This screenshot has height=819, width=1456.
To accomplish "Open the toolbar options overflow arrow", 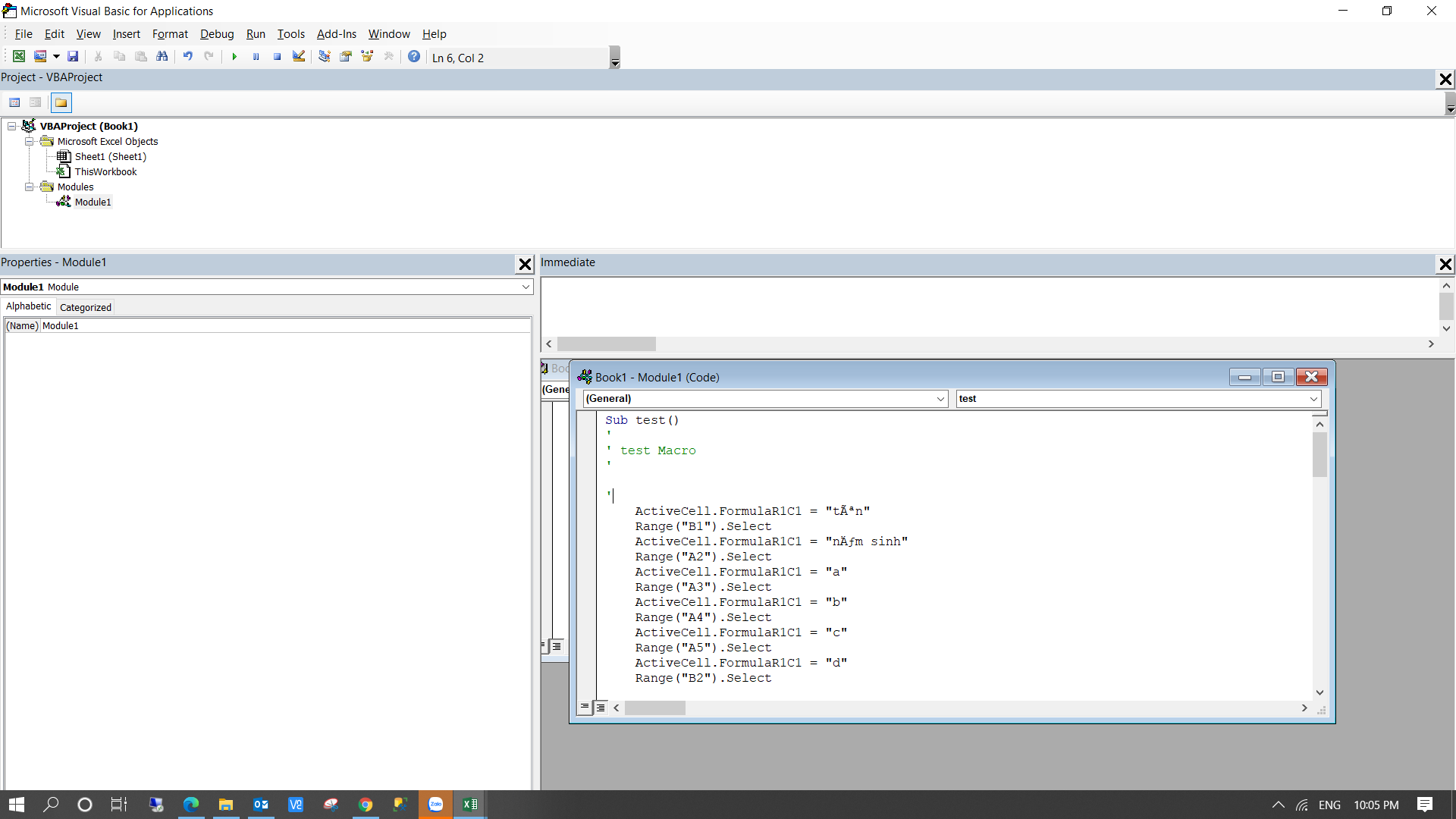I will coord(615,58).
